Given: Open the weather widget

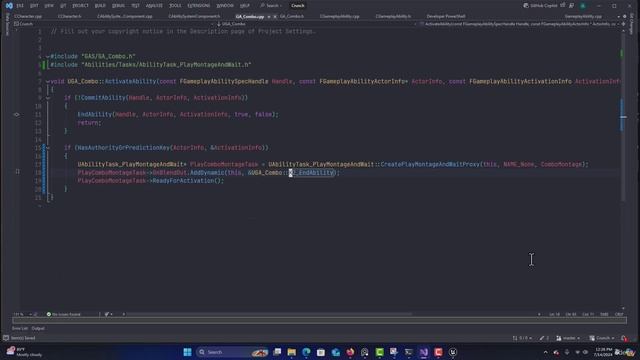Looking at the screenshot, I should point(24,352).
